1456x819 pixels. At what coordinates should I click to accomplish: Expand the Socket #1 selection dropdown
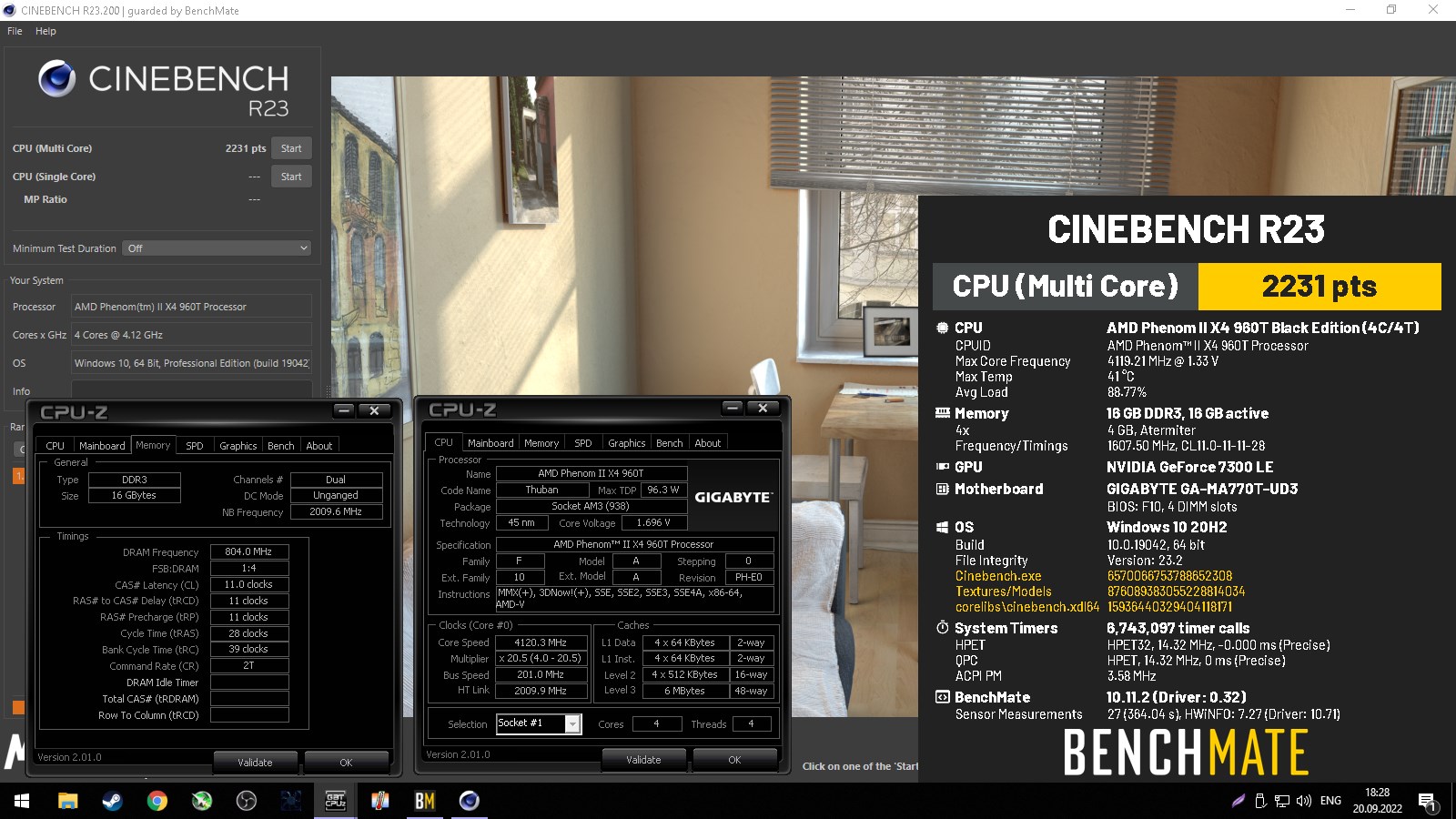point(572,723)
